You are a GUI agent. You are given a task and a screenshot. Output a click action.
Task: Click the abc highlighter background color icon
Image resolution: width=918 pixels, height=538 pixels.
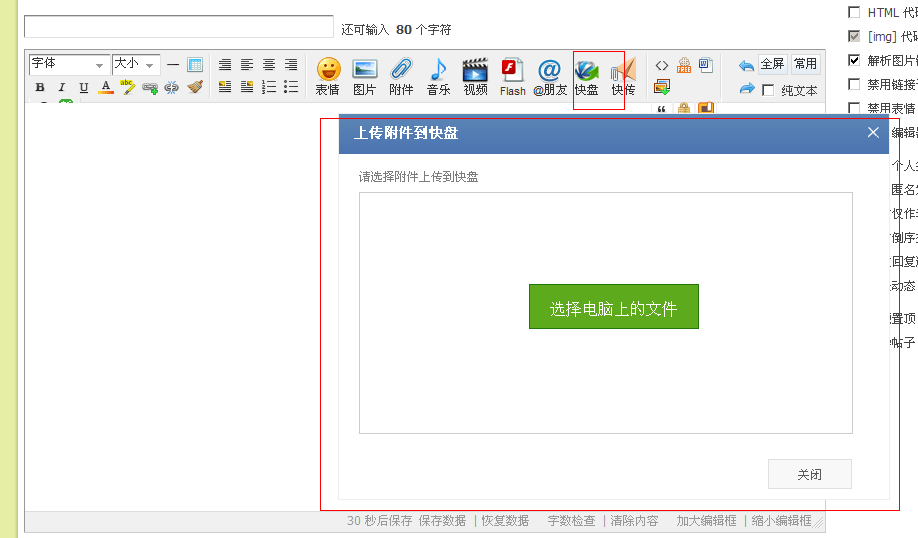[x=128, y=87]
